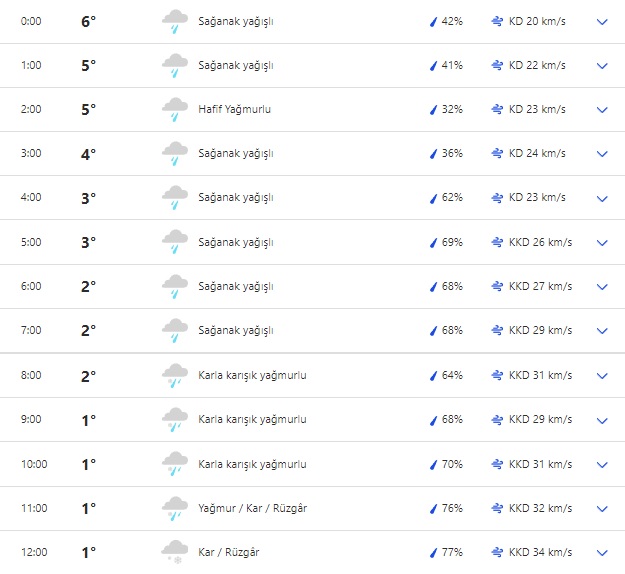
Task: Click the raindrop precipitation icon at 10:00
Action: pos(434,464)
